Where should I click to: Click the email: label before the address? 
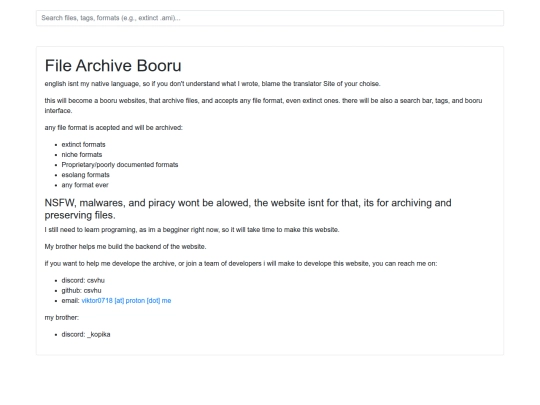[70, 301]
